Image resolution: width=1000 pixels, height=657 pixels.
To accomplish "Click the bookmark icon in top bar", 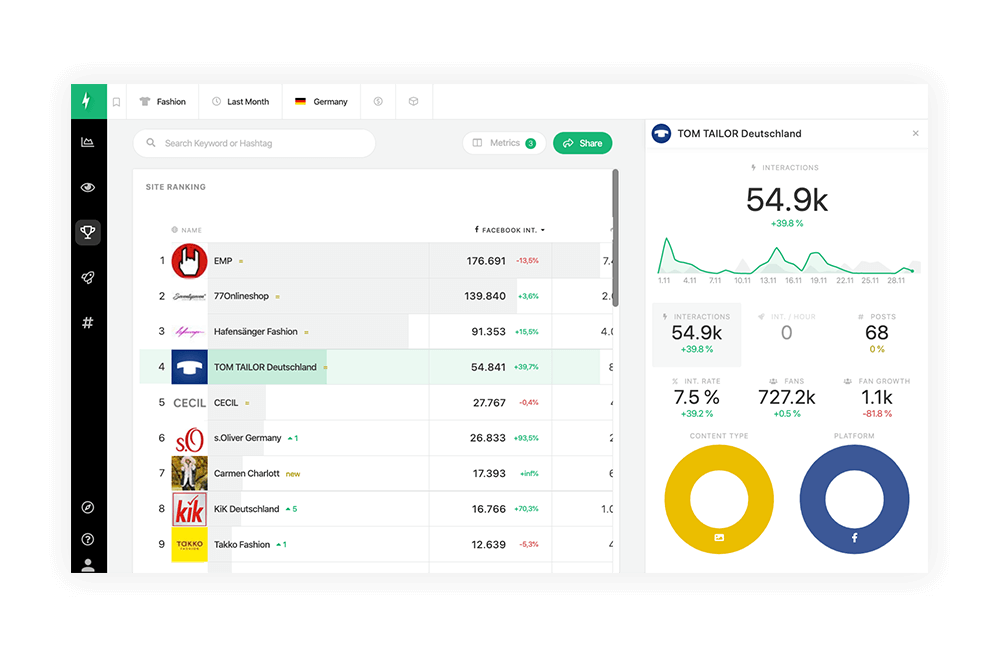I will [116, 102].
